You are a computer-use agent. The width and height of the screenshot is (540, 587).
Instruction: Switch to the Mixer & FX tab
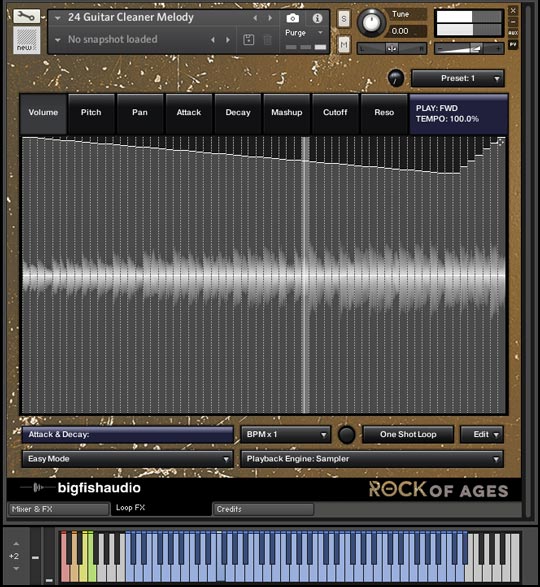(58, 509)
